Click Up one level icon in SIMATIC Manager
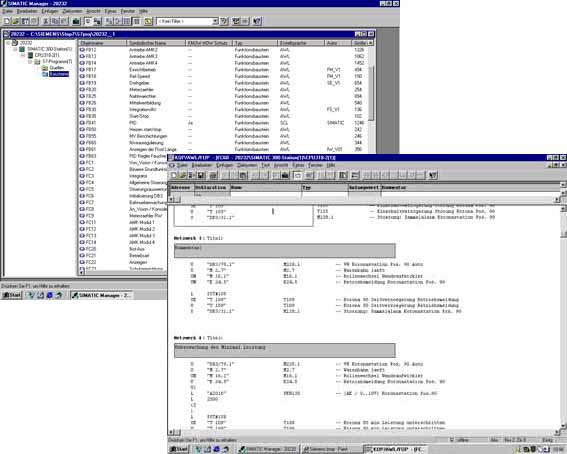This screenshot has width=567, height=454. point(148,21)
